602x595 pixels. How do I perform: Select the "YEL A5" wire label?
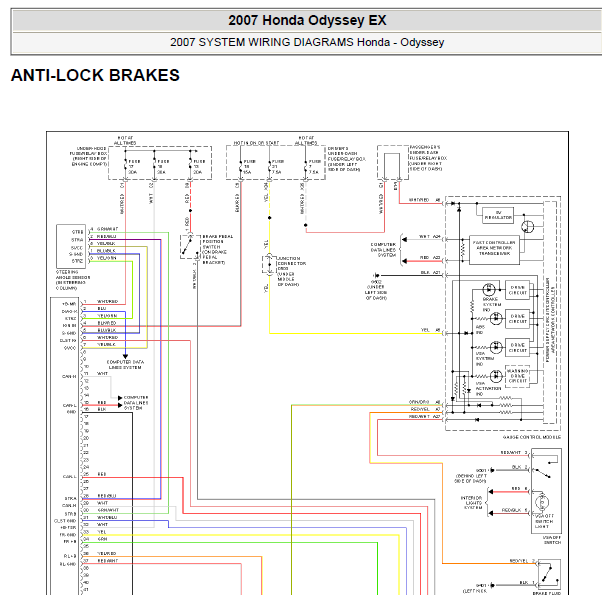pyautogui.click(x=430, y=330)
